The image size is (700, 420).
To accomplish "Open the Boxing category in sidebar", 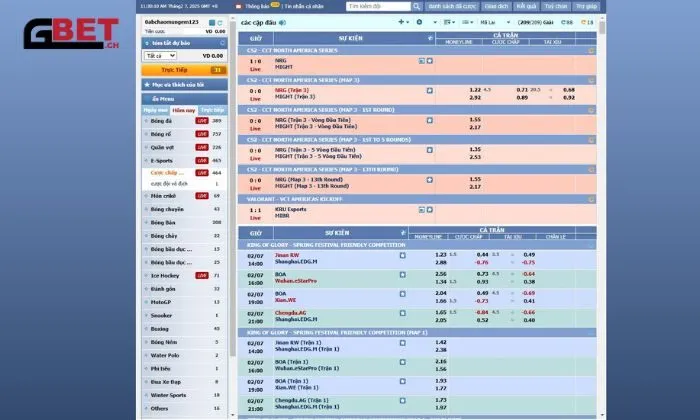I will [184, 329].
